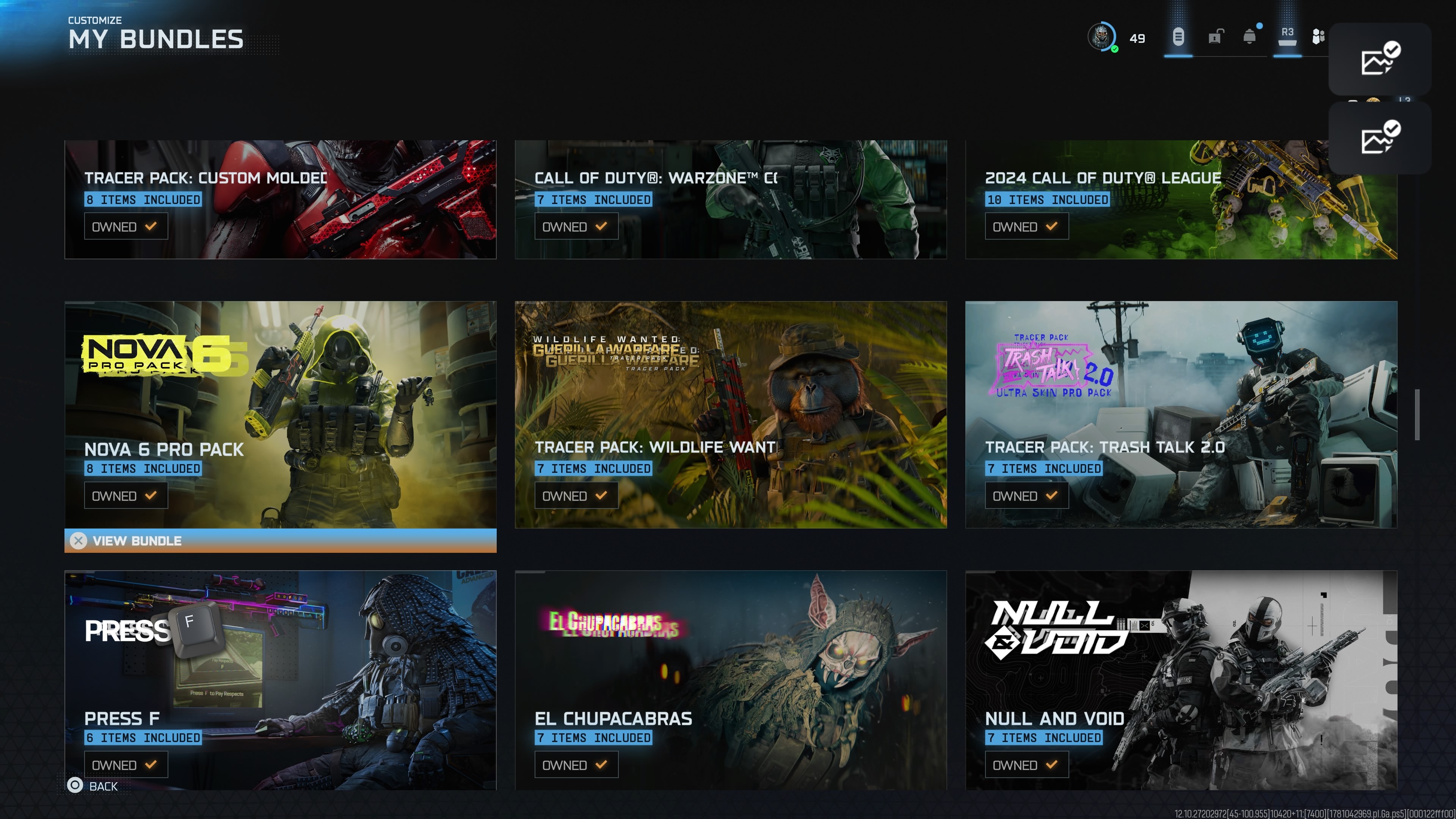Select the El Chupacabras creature bundle artwork
This screenshot has height=819, width=1456.
(x=731, y=680)
